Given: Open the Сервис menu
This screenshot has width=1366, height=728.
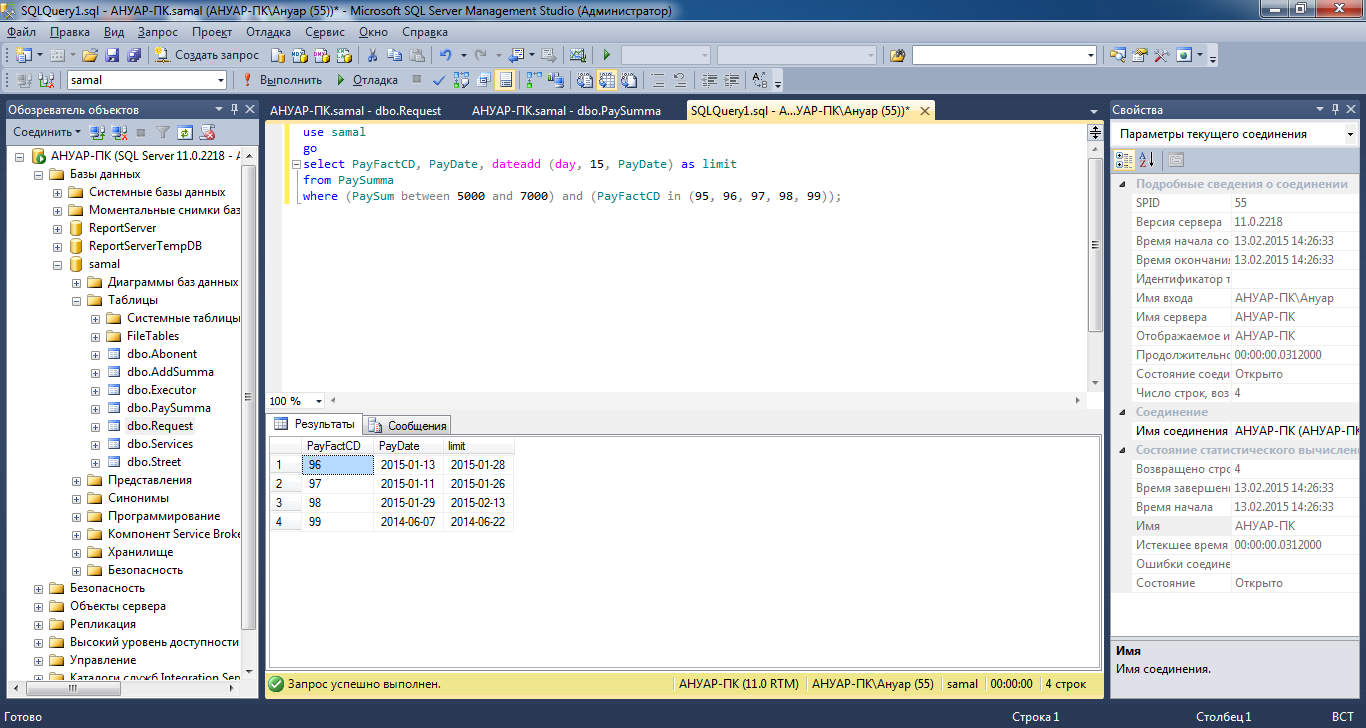Looking at the screenshot, I should coord(325,32).
